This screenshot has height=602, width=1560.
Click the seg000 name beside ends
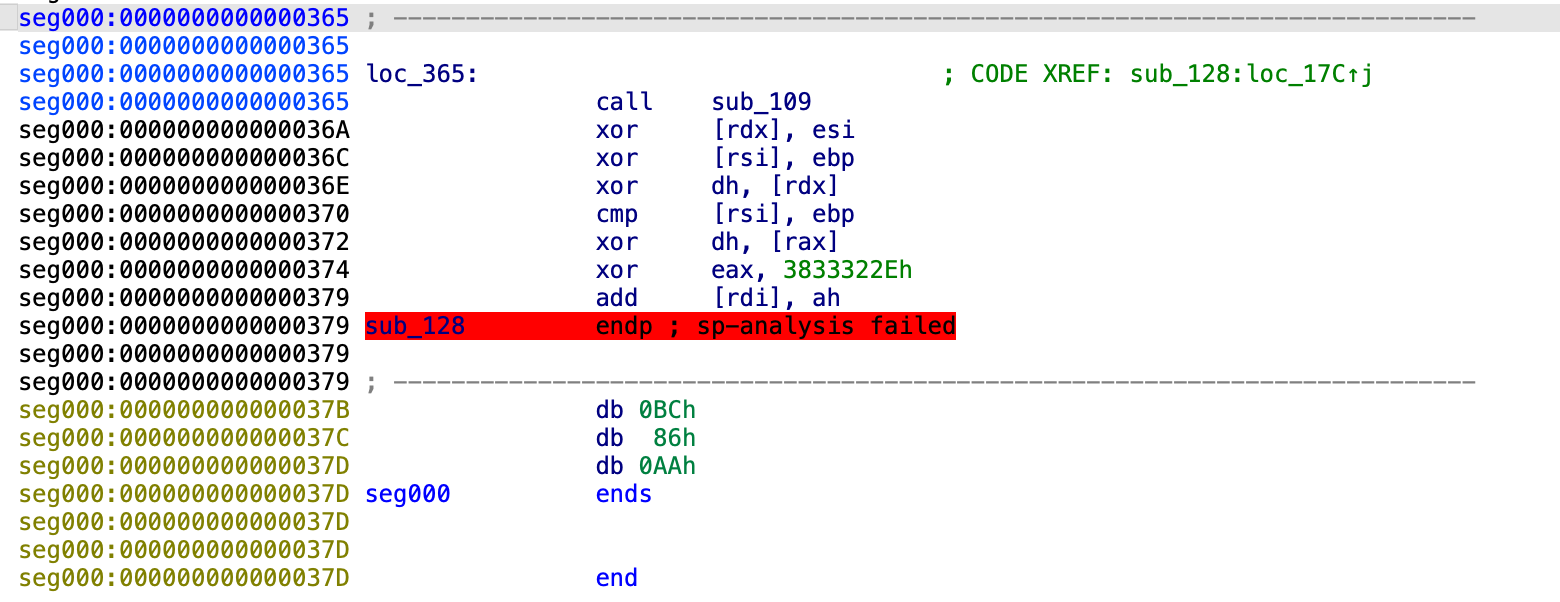tap(408, 494)
